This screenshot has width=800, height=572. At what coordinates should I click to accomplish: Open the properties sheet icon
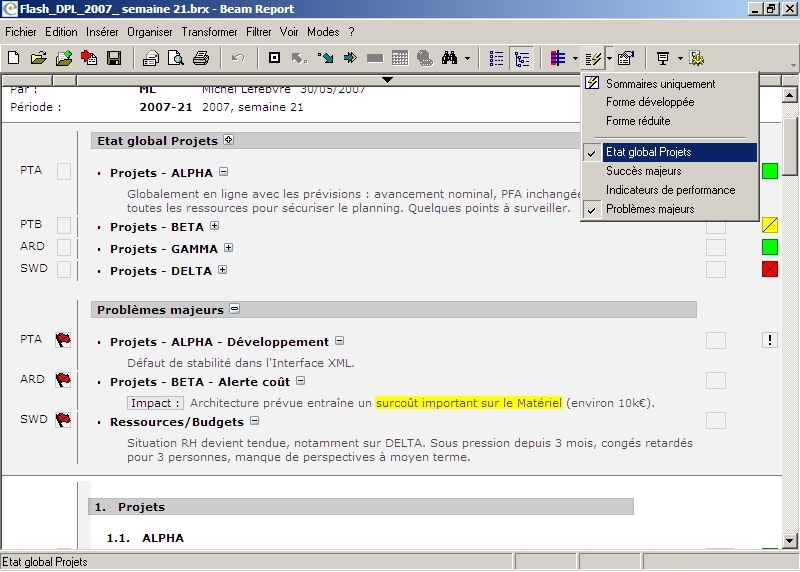click(626, 59)
